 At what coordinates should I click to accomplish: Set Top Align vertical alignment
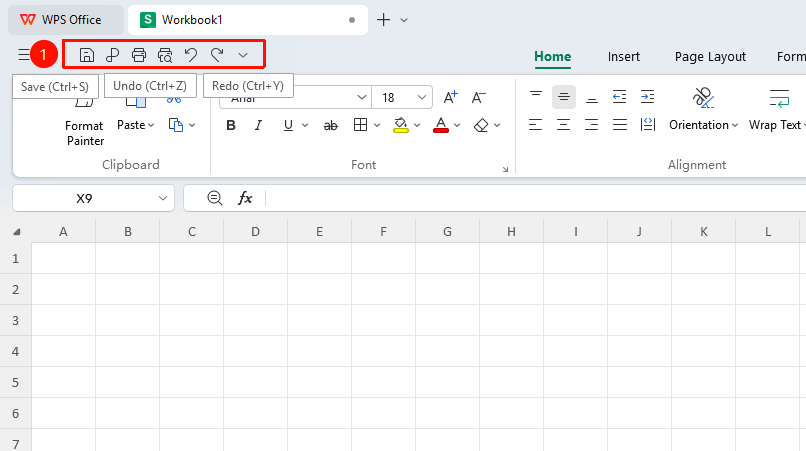(x=536, y=97)
